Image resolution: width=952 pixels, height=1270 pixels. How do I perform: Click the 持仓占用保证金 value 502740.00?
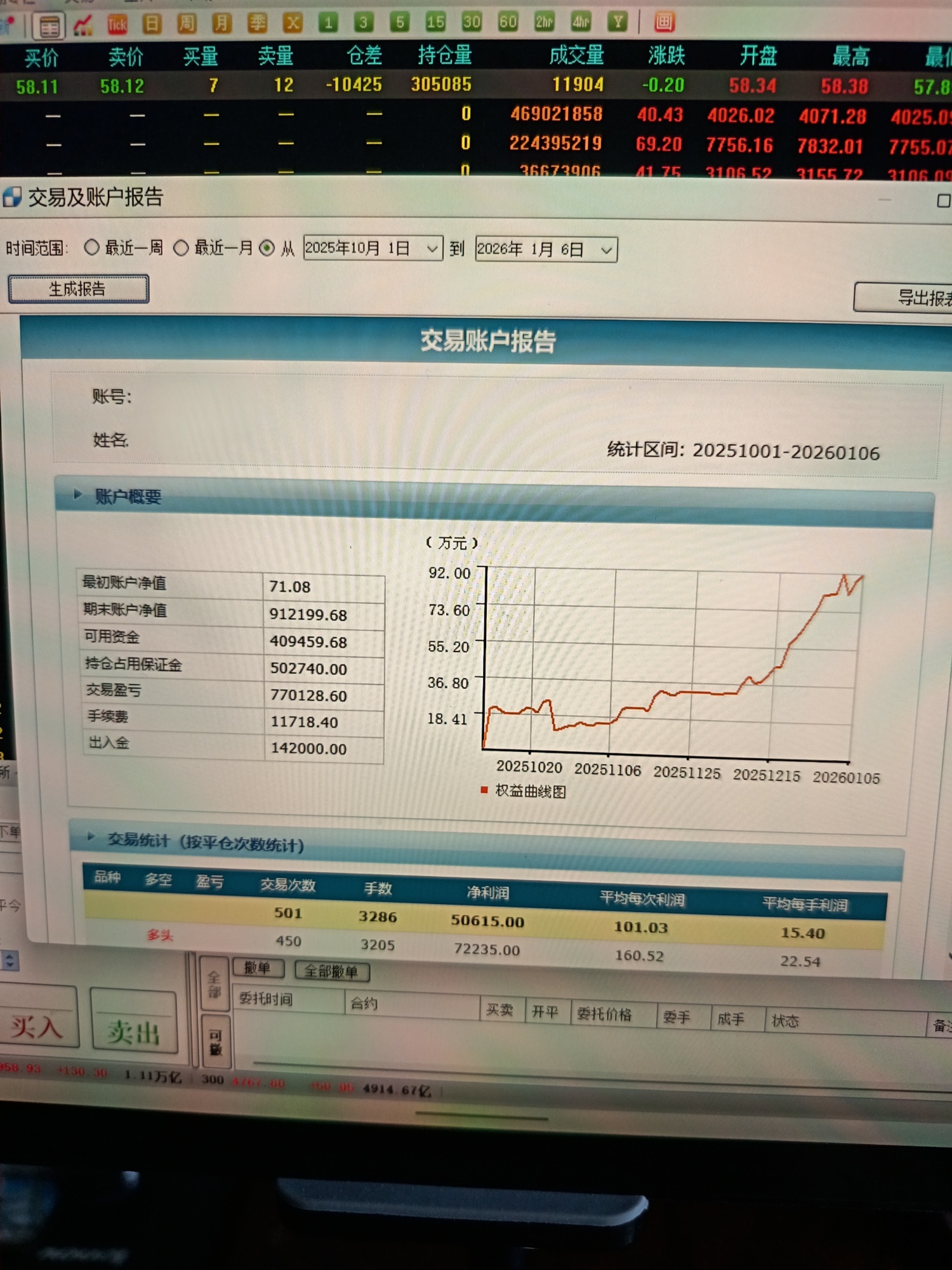click(x=308, y=669)
